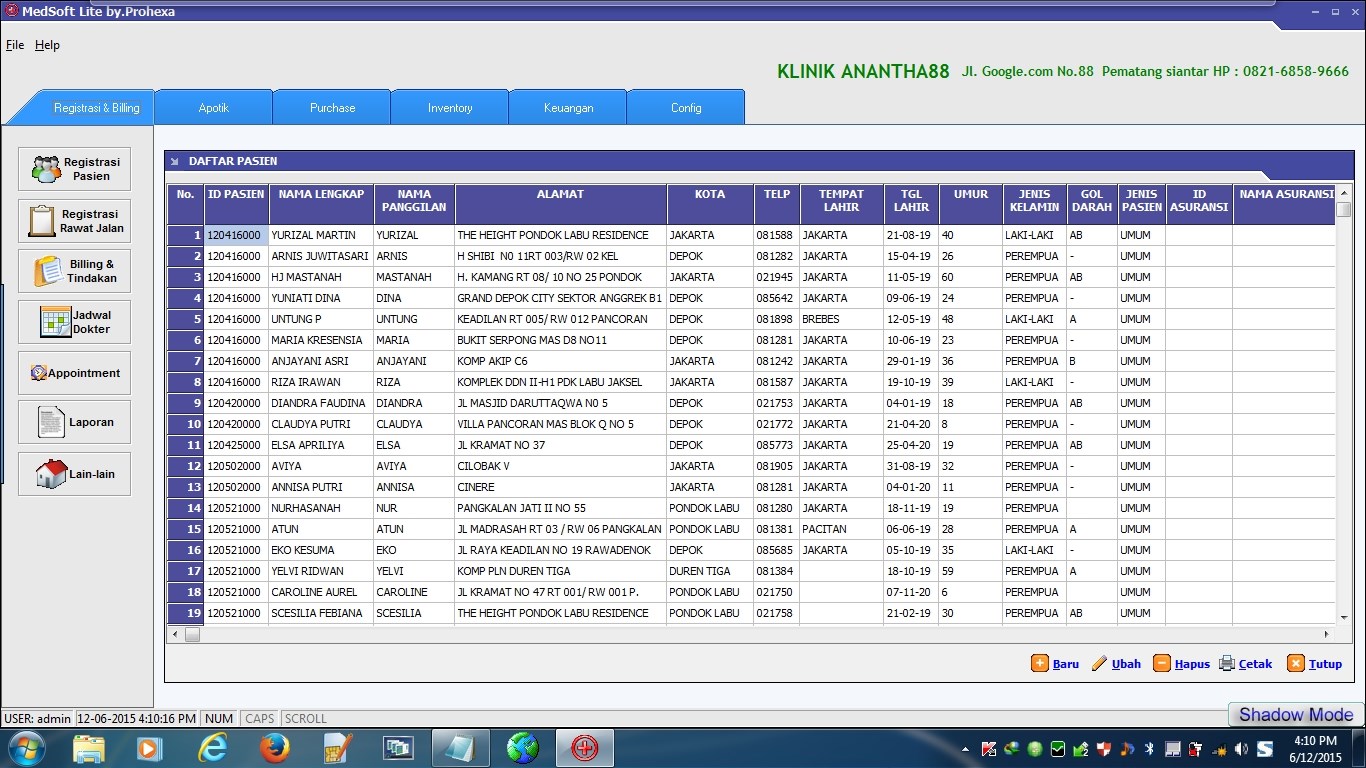Click the pencil Ubah icon
The height and width of the screenshot is (768, 1366).
pyautogui.click(x=1100, y=663)
